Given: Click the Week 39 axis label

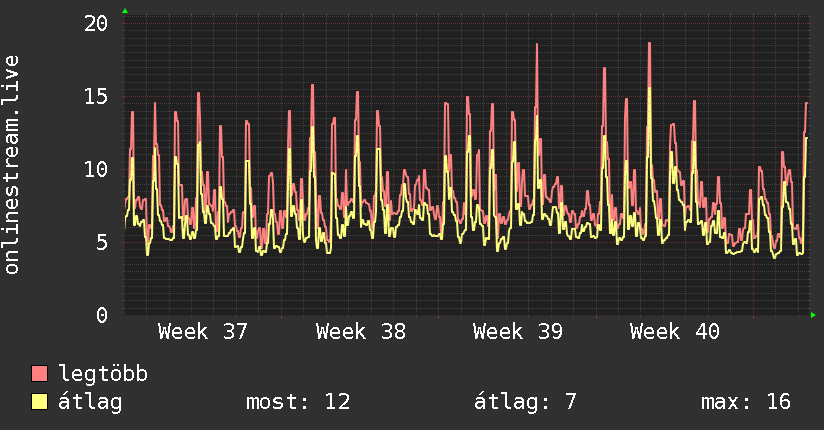Looking at the screenshot, I should click(518, 332).
